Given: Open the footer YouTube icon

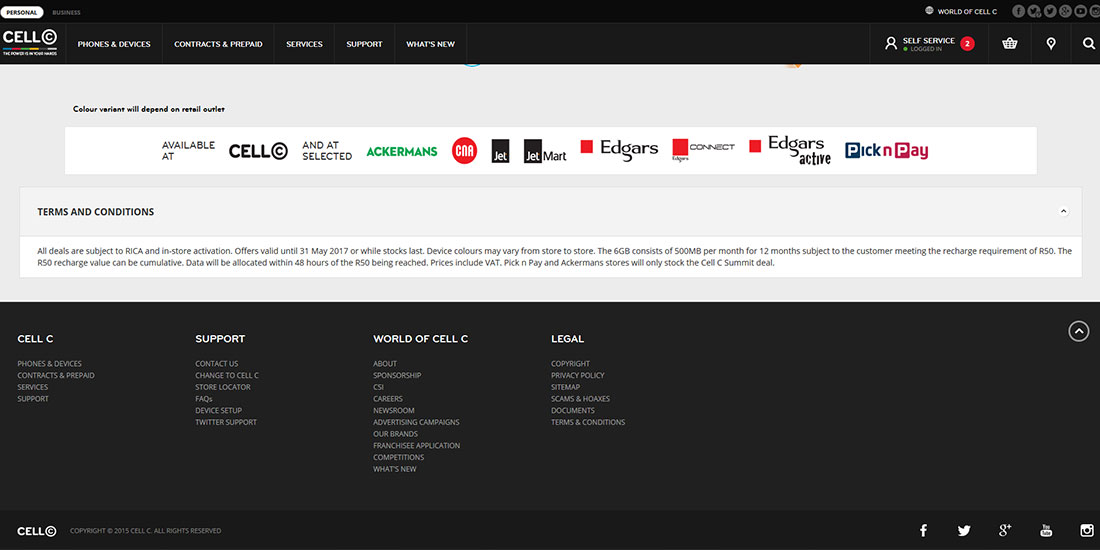Looking at the screenshot, I should pos(1046,530).
